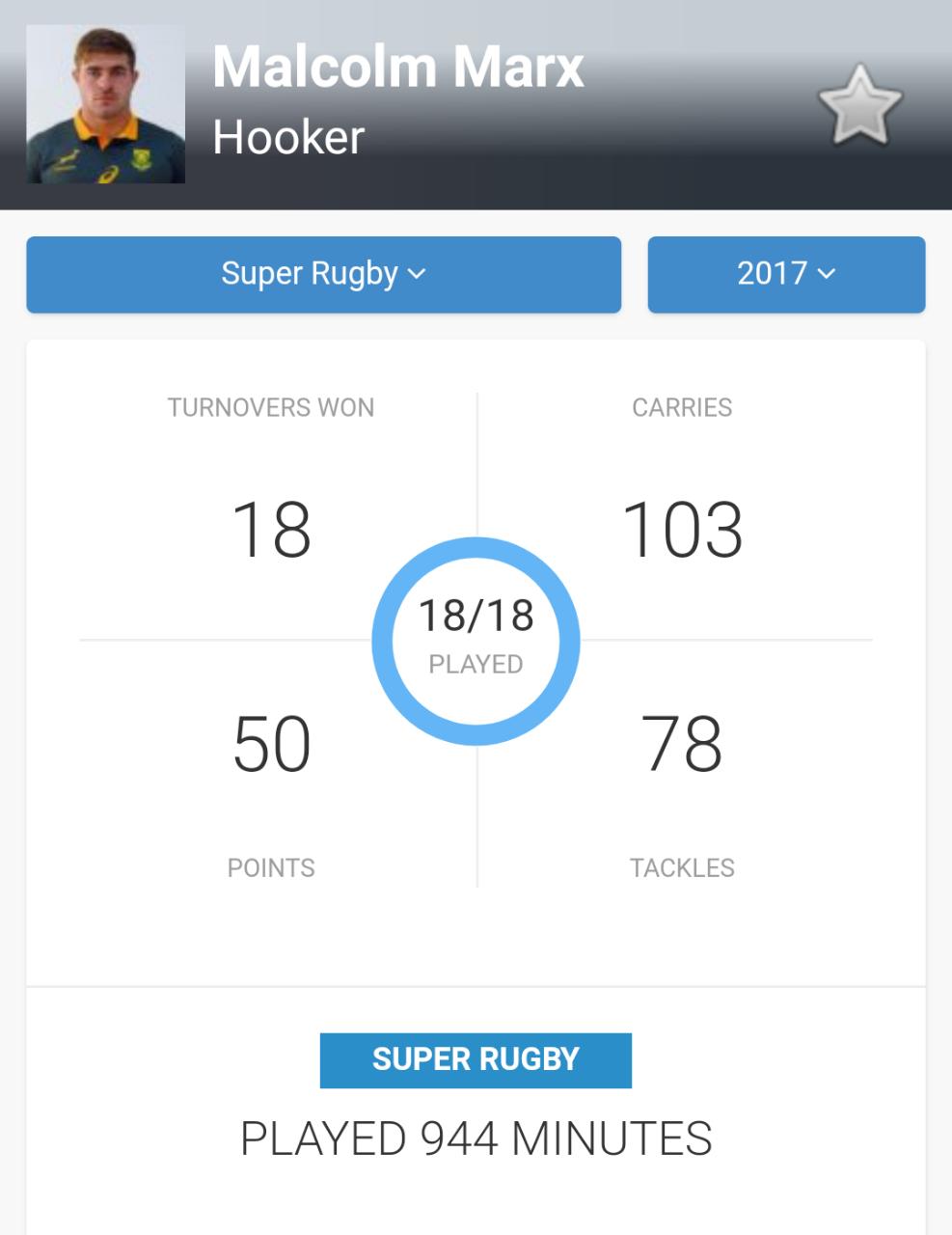Toggle the favorite star for Malcolm Marx
952x1235 pixels.
(859, 106)
